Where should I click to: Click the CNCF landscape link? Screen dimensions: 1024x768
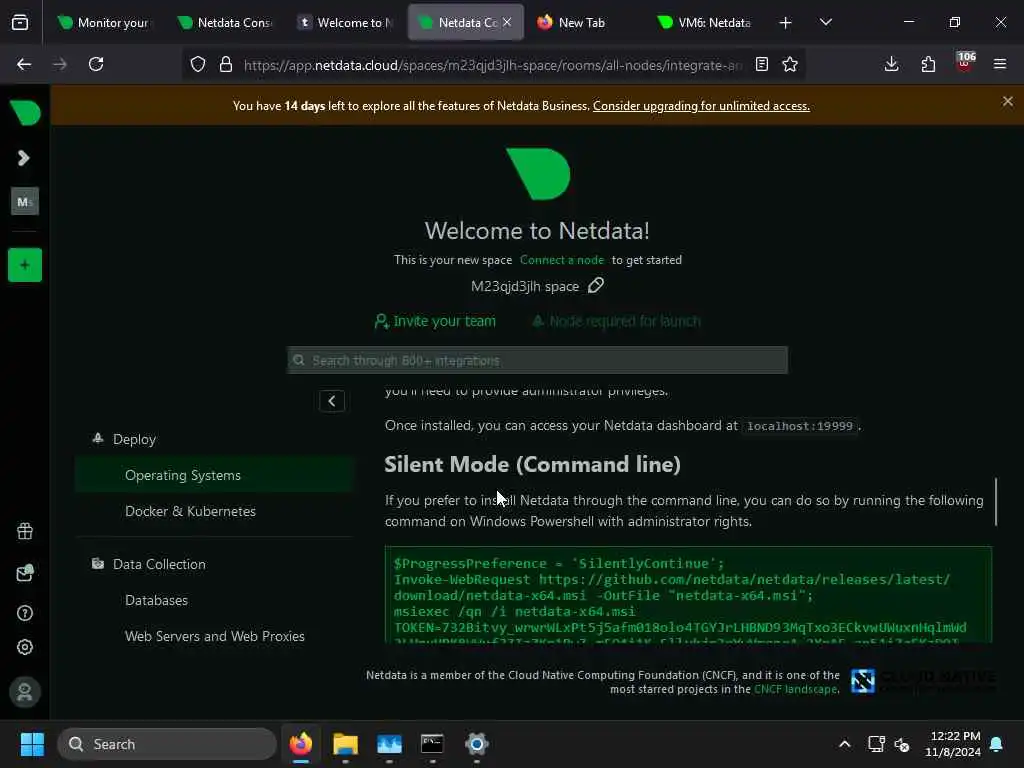coord(795,690)
